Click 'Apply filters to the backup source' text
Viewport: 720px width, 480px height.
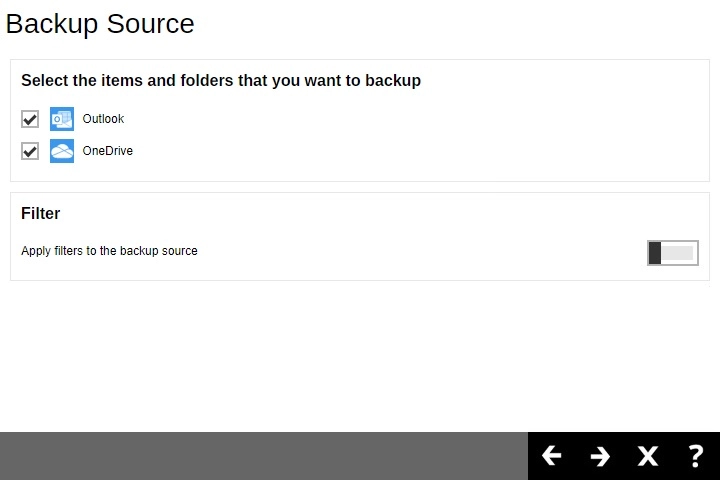coord(109,251)
